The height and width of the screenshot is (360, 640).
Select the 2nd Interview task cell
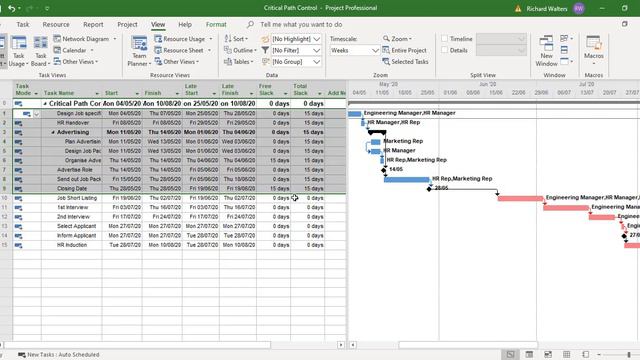73,217
